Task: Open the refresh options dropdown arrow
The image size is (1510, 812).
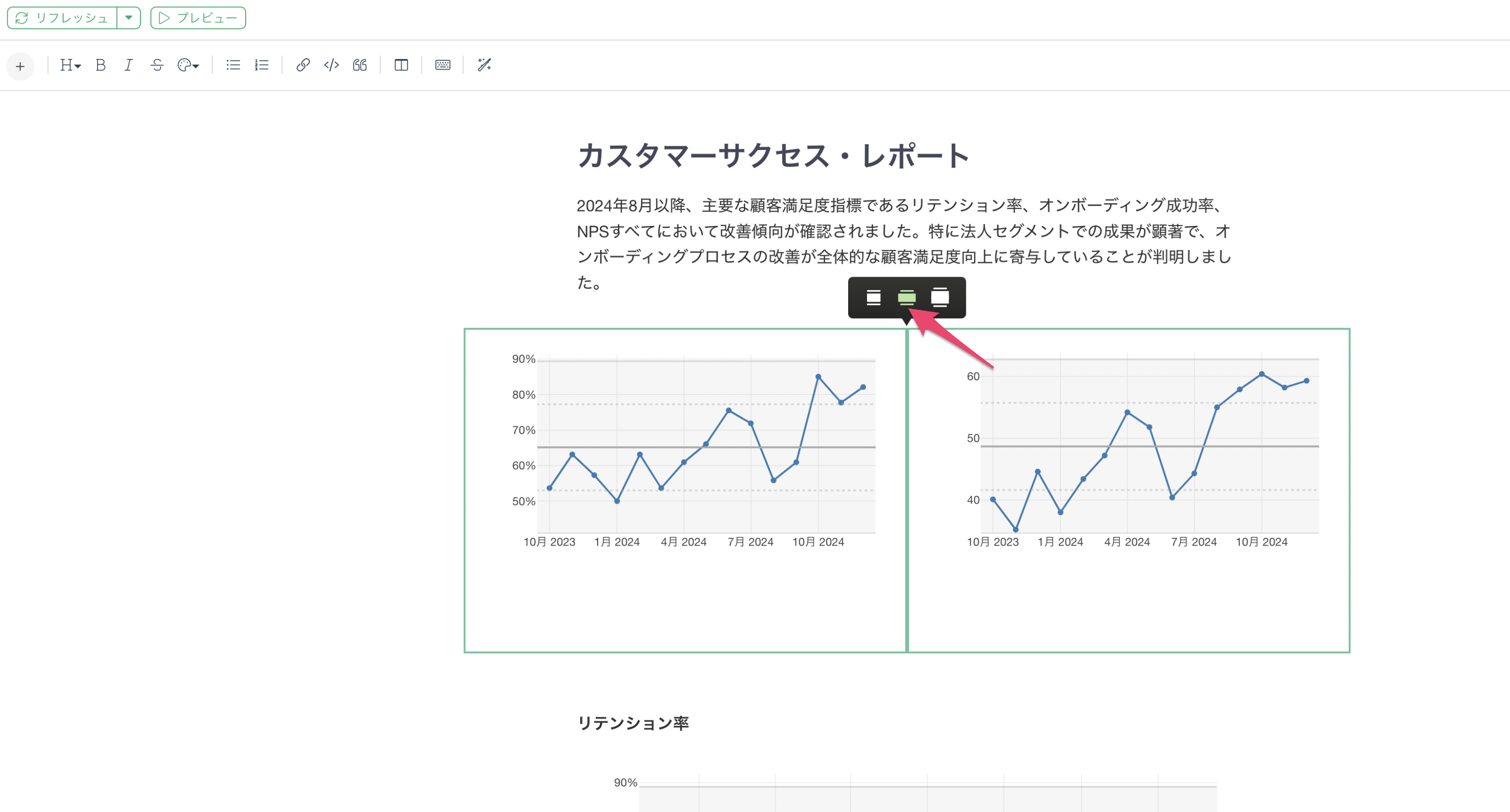Action: (129, 17)
